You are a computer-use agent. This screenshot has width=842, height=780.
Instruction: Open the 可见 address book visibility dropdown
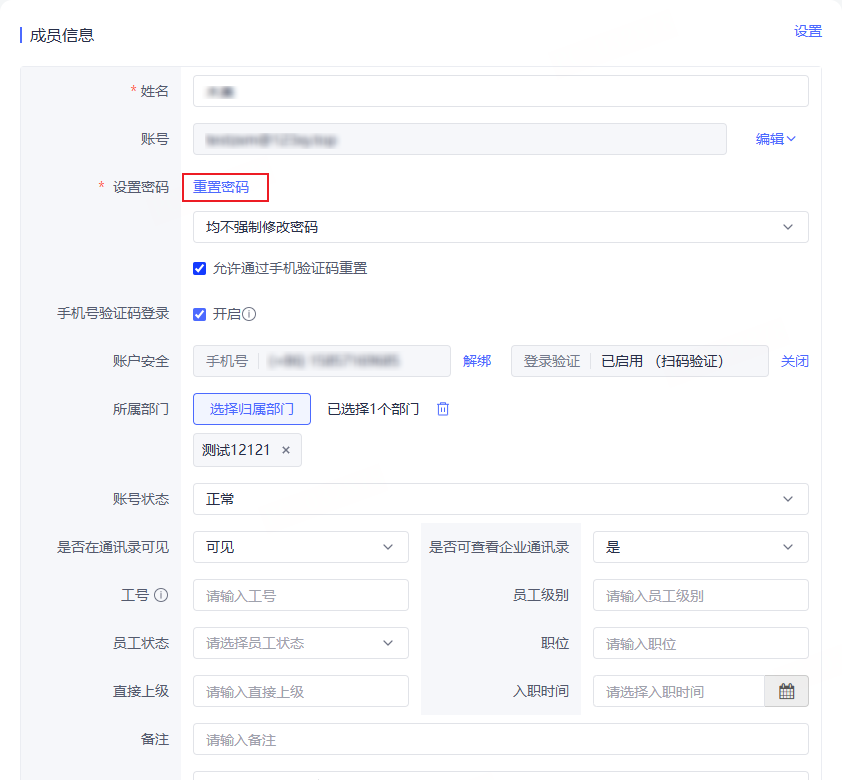(301, 547)
